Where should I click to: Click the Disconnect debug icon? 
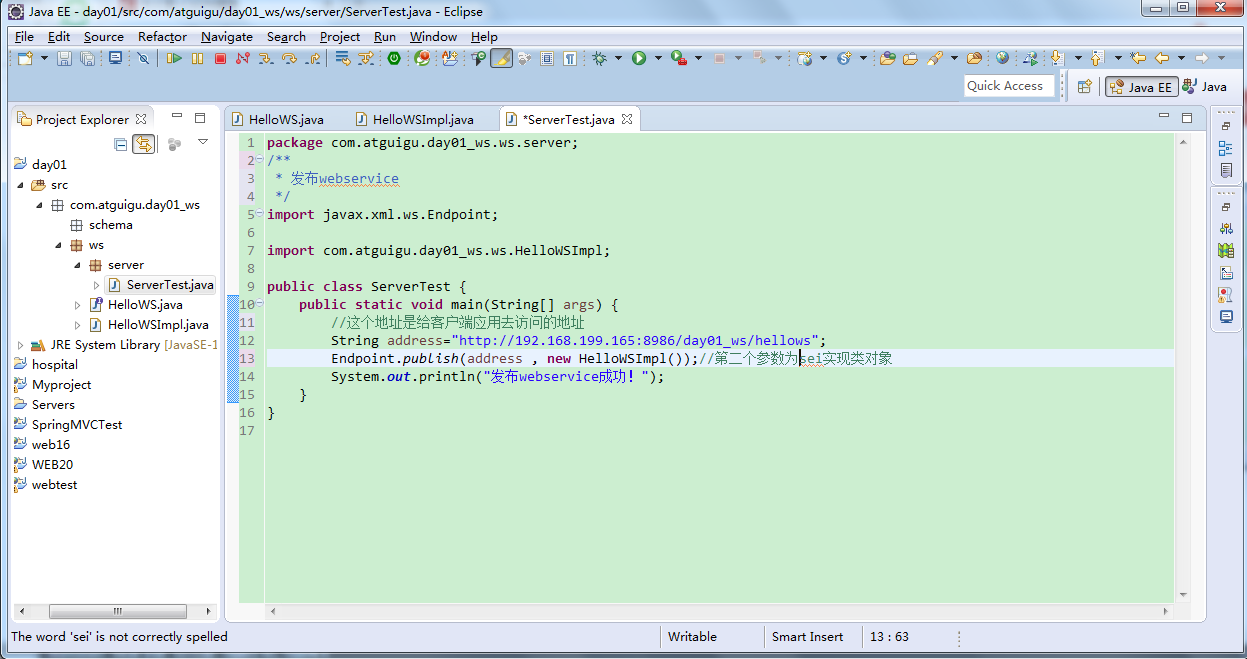(x=242, y=58)
